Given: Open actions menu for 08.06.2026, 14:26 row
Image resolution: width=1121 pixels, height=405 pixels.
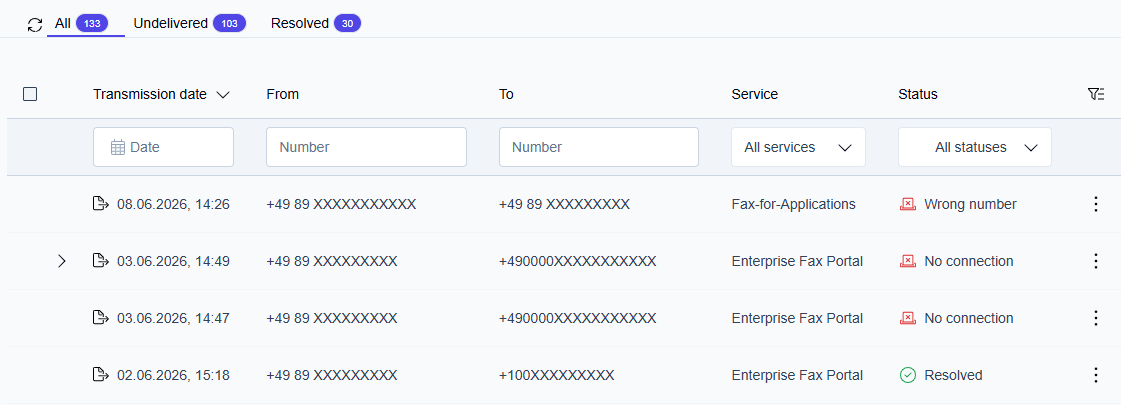Looking at the screenshot, I should [1095, 204].
